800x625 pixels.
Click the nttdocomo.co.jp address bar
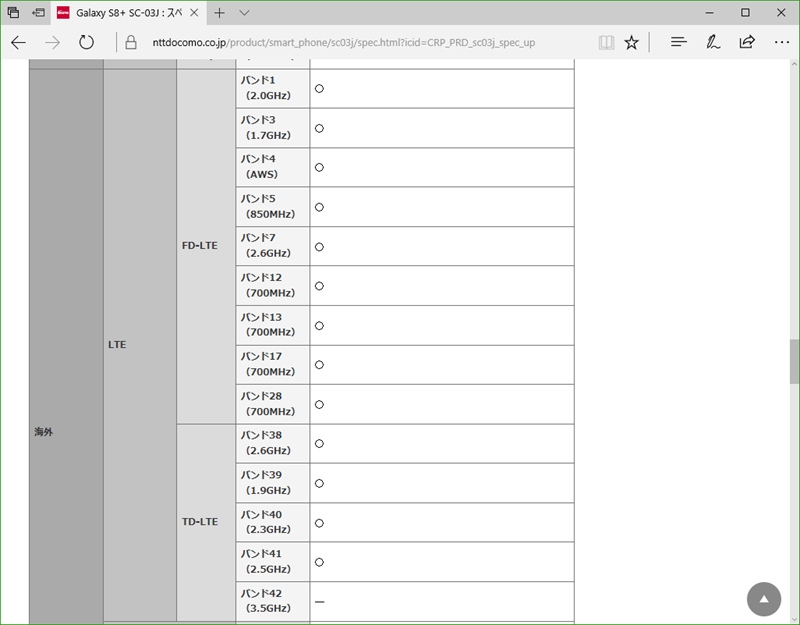point(350,42)
